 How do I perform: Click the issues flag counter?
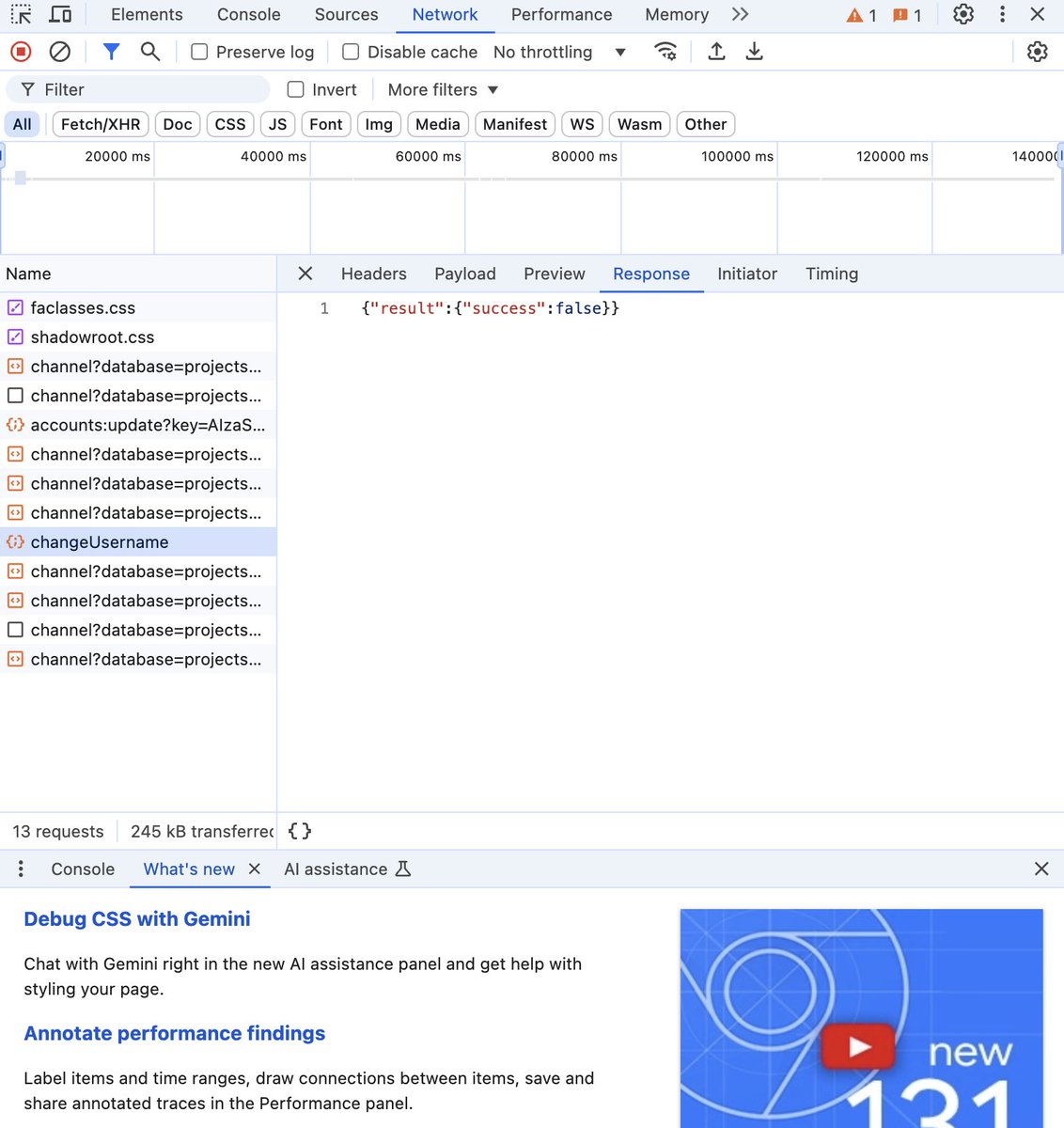pos(907,15)
